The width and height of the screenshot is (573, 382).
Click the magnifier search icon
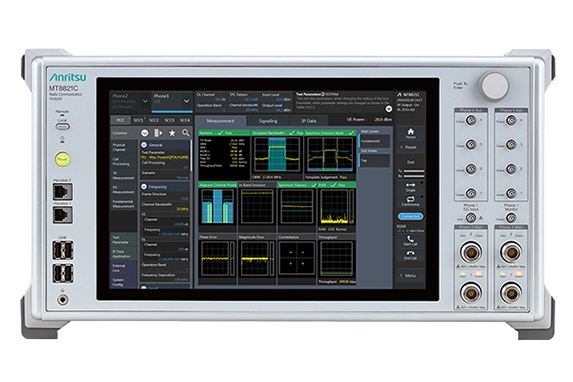(x=186, y=133)
